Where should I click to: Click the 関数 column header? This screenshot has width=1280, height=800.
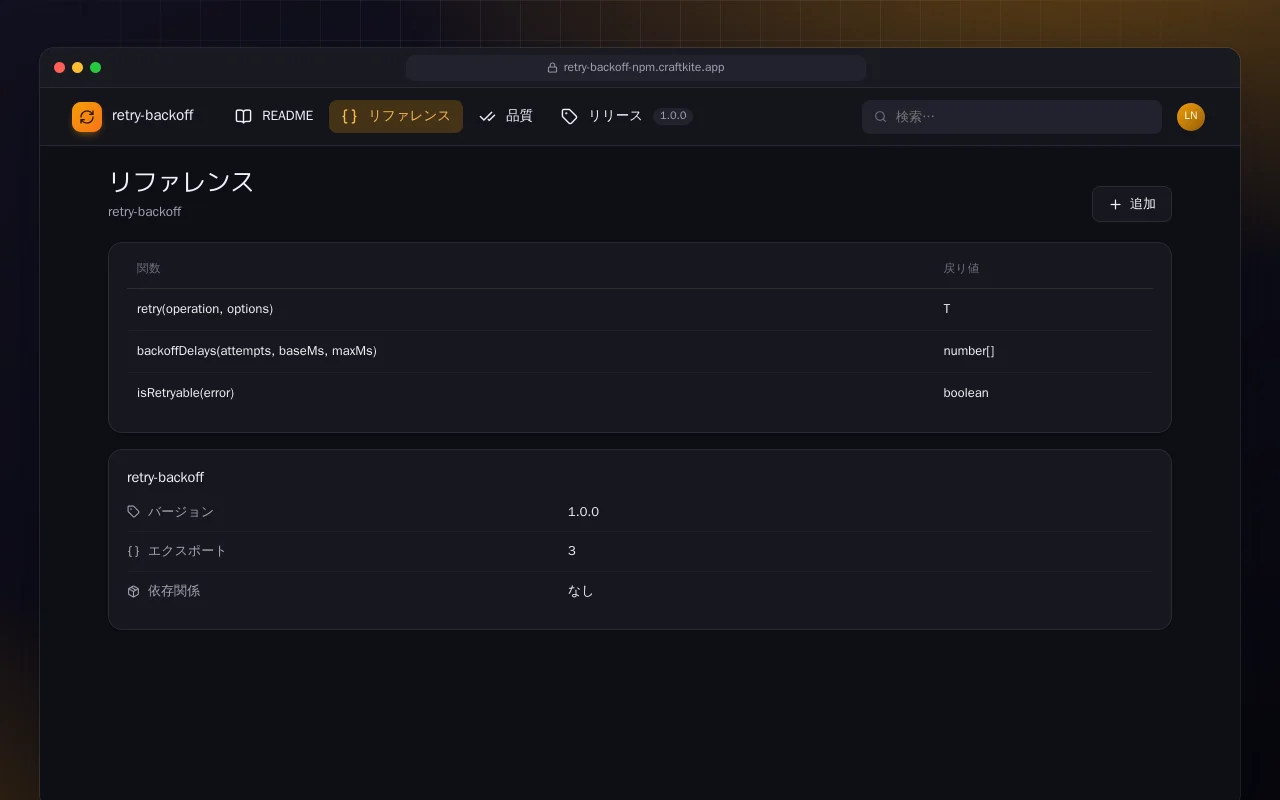click(148, 268)
